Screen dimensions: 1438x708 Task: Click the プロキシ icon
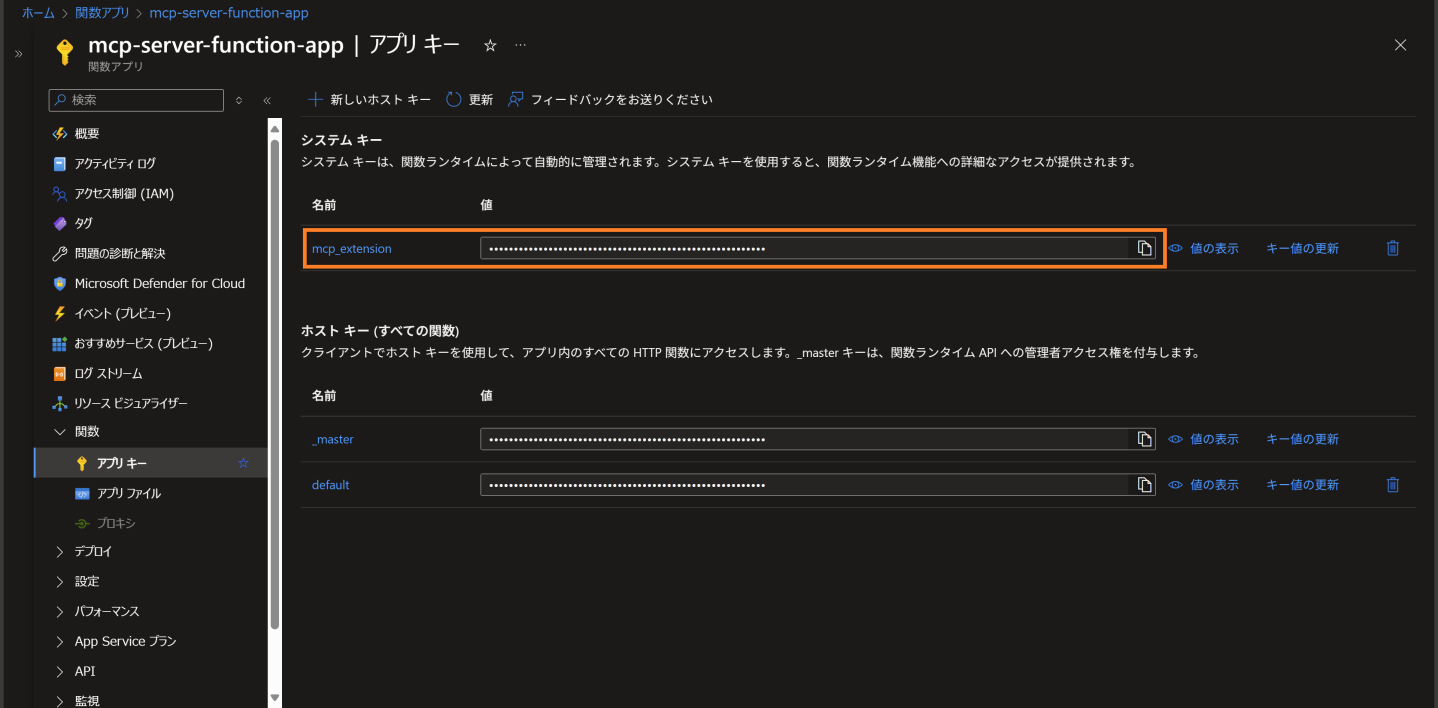tap(82, 523)
